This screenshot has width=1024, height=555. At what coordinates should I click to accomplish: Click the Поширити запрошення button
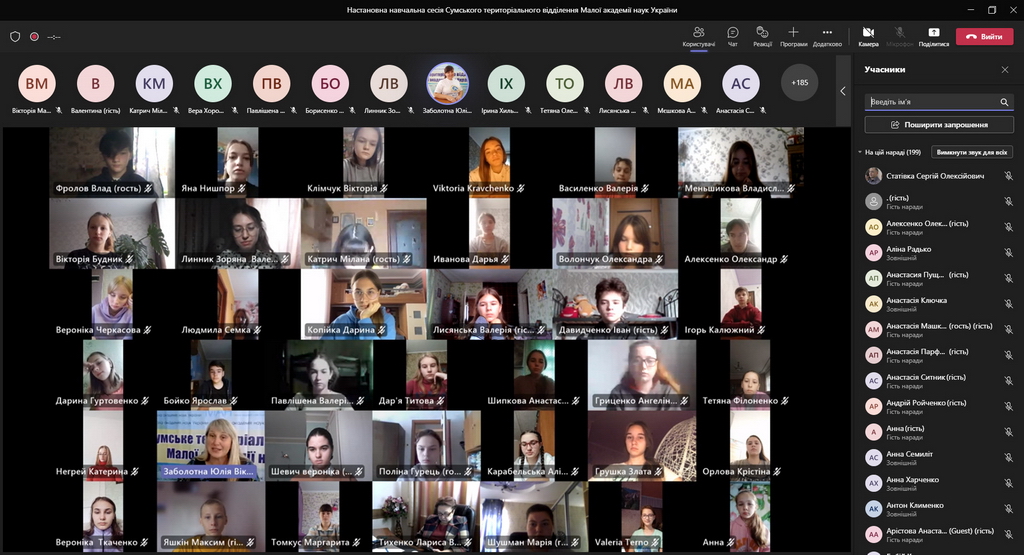coord(939,125)
